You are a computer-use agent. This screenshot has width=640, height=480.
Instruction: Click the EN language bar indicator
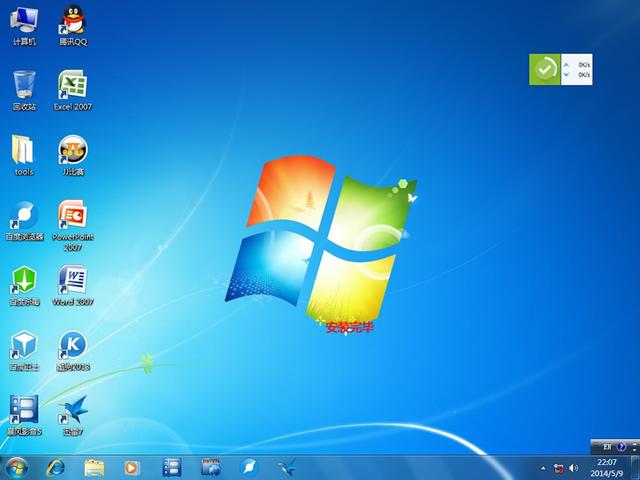pos(607,447)
